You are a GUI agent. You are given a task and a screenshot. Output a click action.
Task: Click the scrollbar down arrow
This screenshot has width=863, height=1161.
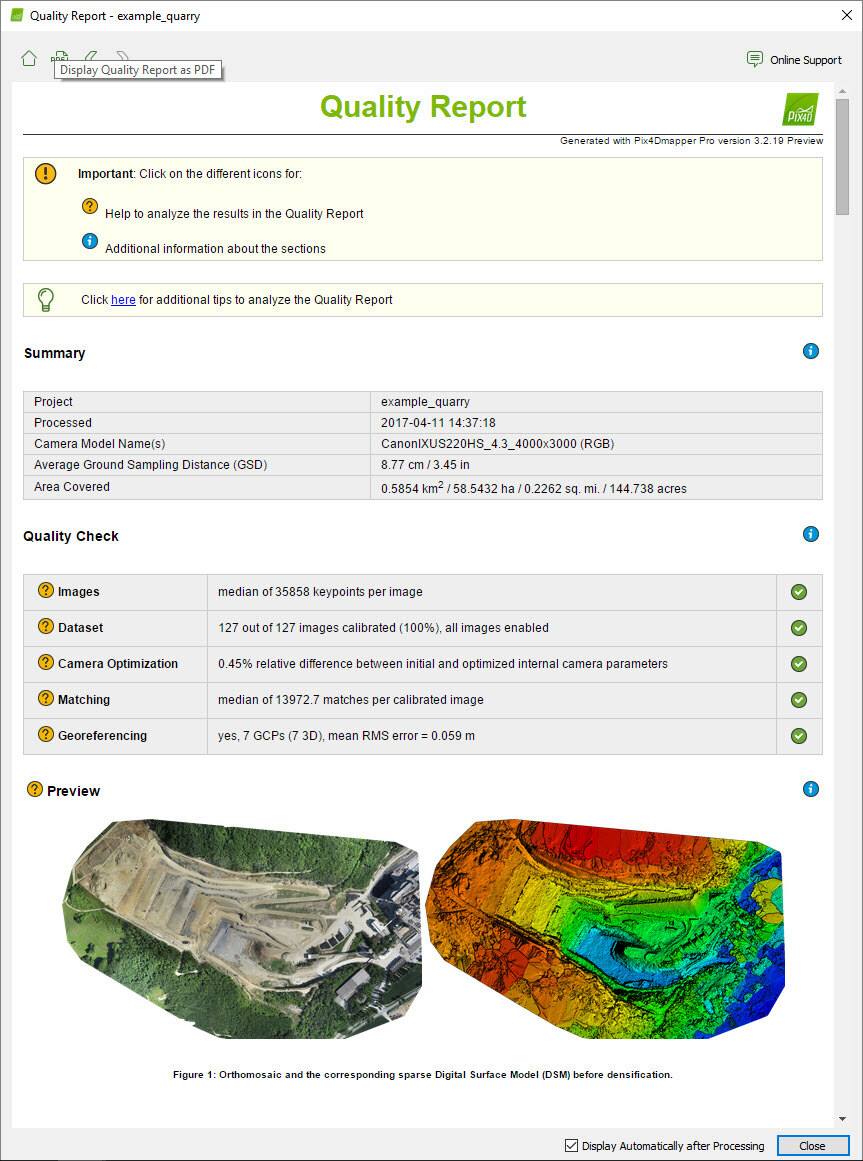(843, 1118)
